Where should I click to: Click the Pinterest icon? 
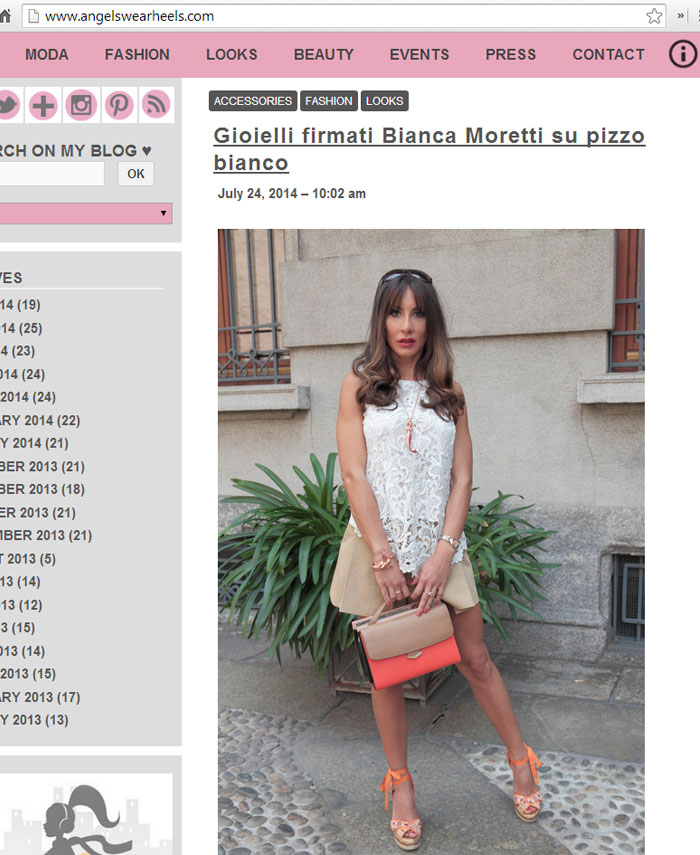click(119, 105)
